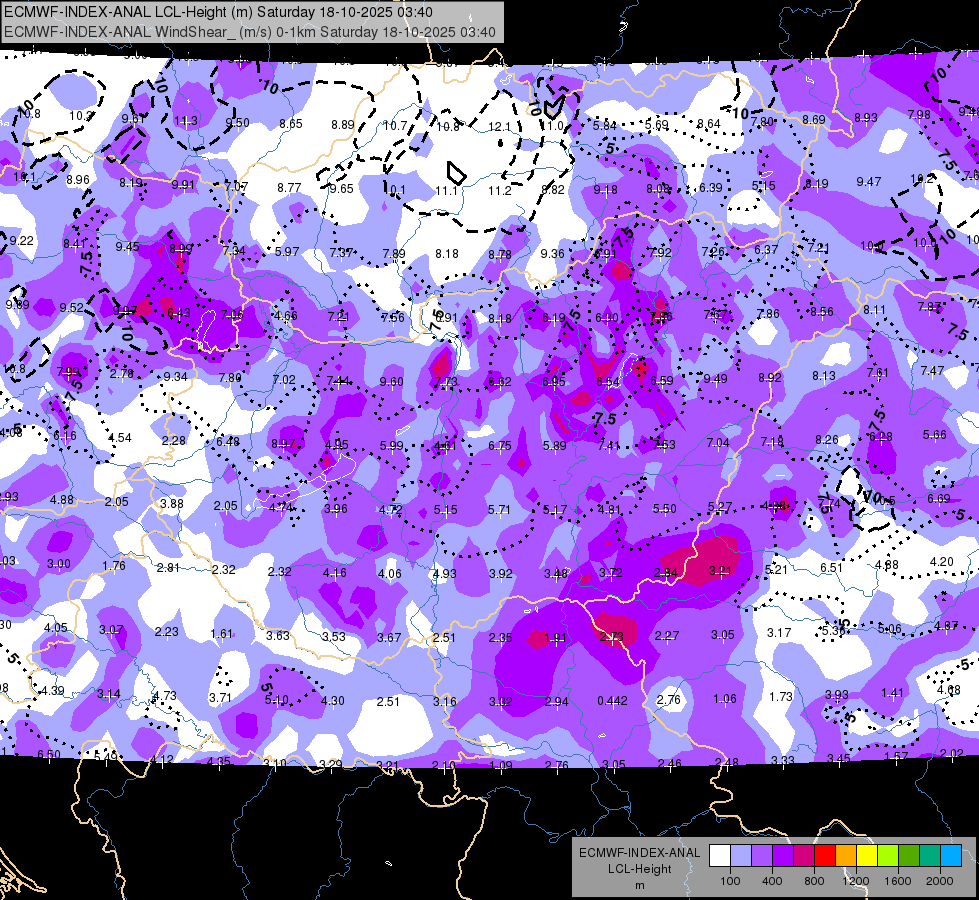Image resolution: width=979 pixels, height=900 pixels.
Task: Click the wind shear value 4.30
Action: (332, 701)
